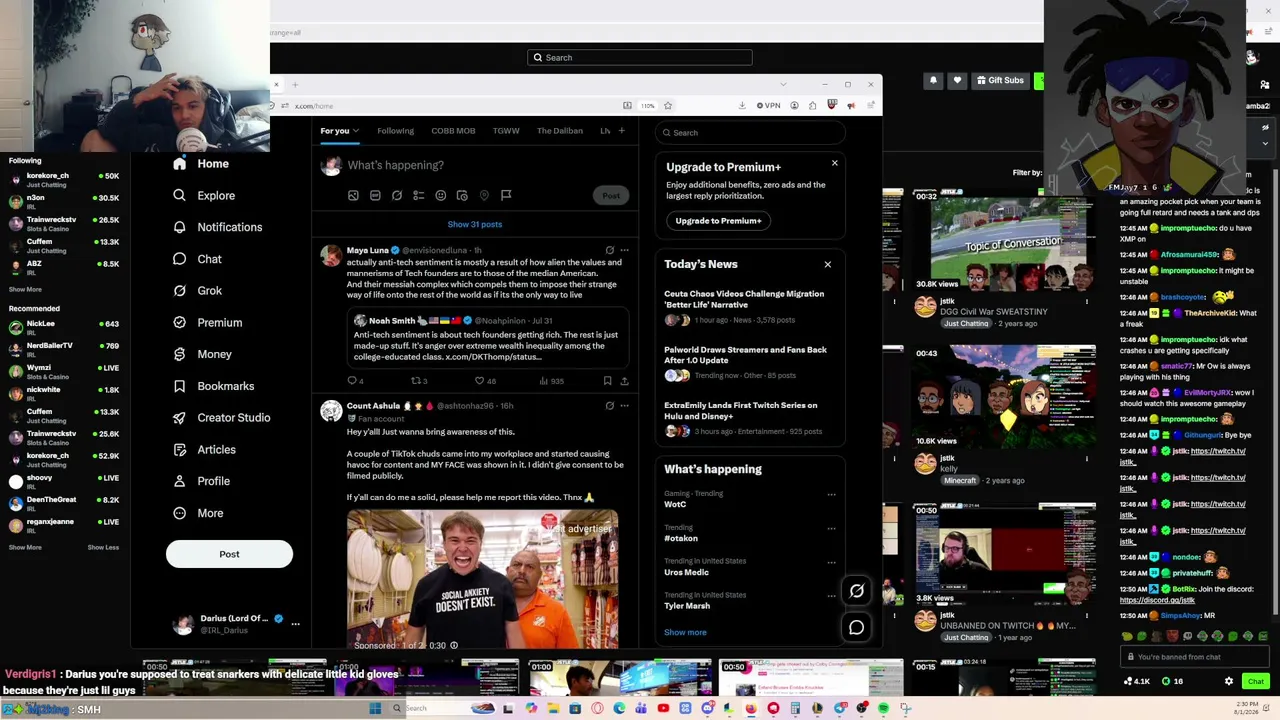Open more options on Count Ashula's post
This screenshot has width=1280, height=720.
click(624, 406)
